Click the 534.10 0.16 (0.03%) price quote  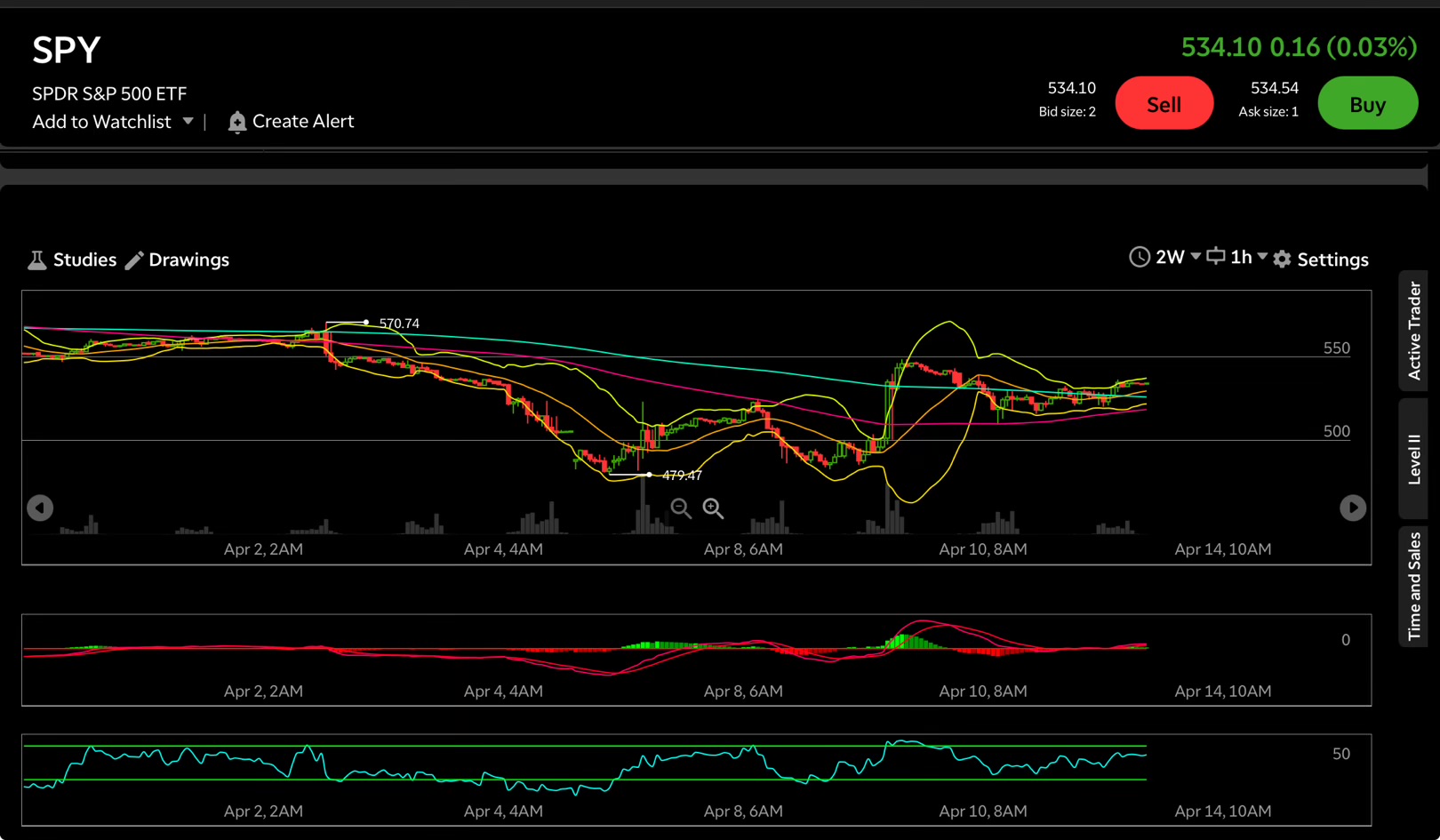1299,47
